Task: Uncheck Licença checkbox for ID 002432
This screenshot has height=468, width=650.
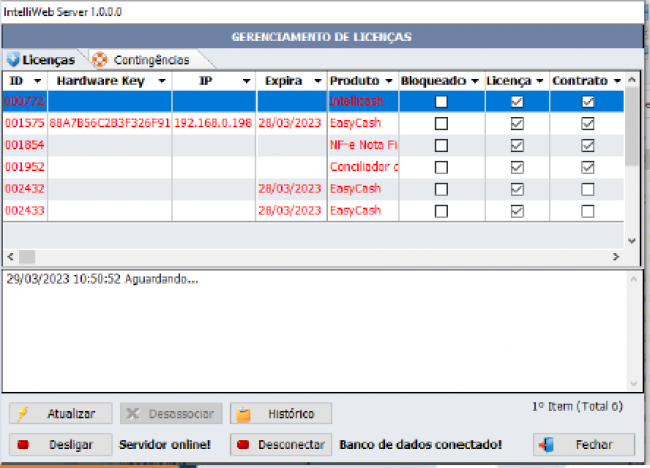Action: [517, 189]
